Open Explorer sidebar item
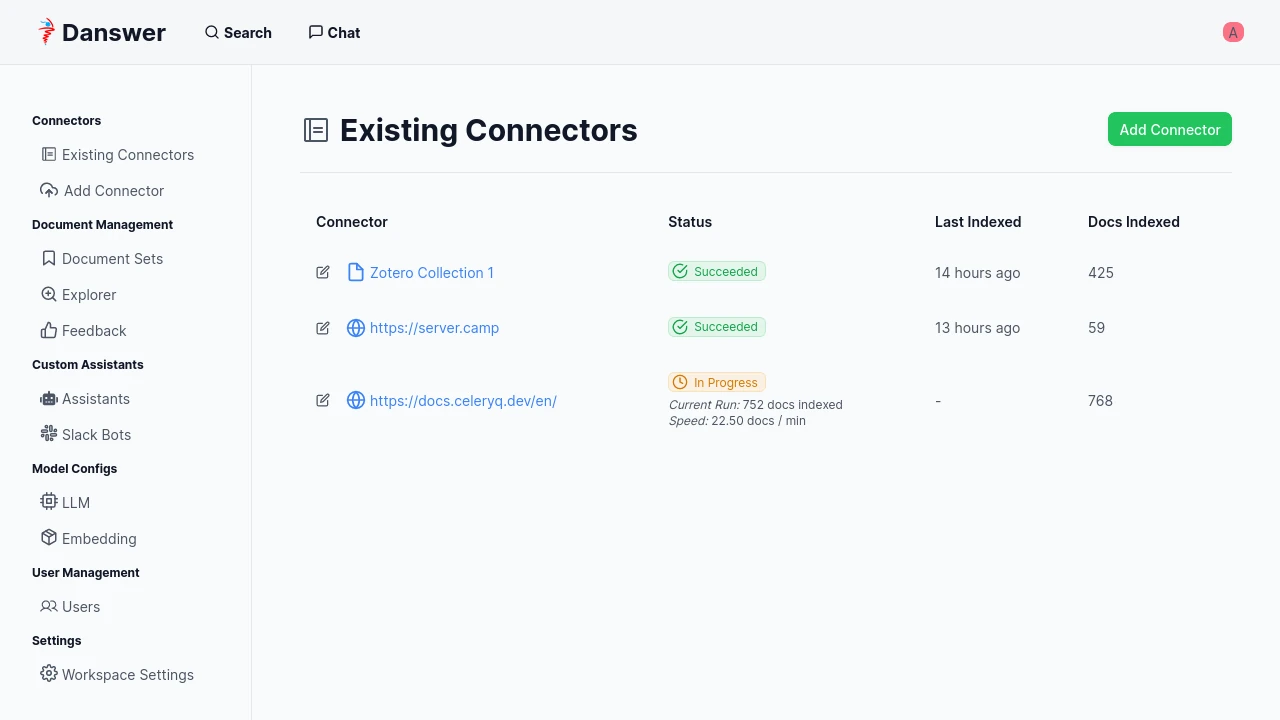1280x720 pixels. click(x=79, y=294)
